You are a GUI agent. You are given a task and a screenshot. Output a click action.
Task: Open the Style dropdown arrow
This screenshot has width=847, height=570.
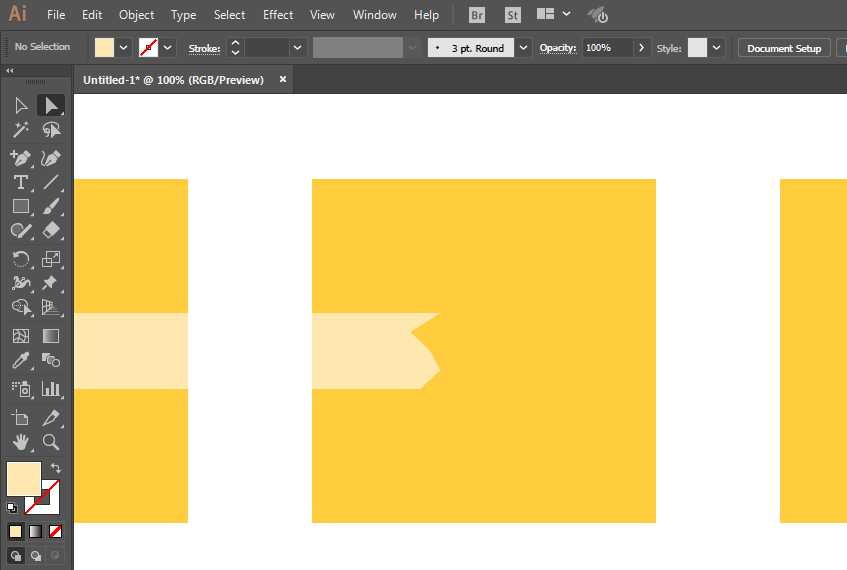click(716, 48)
